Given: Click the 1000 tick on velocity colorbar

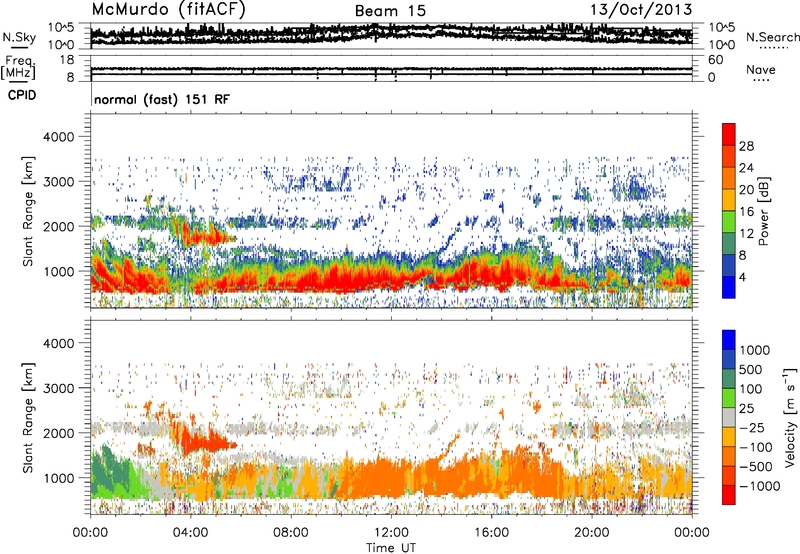Looking at the screenshot, I should (x=755, y=350).
